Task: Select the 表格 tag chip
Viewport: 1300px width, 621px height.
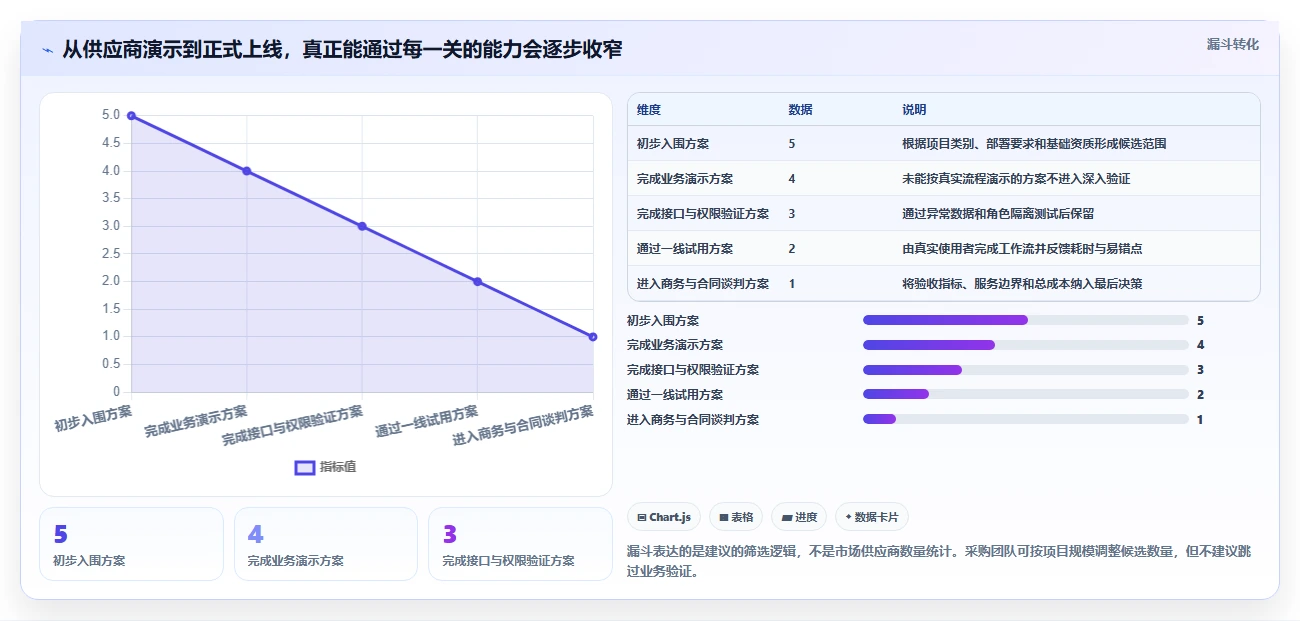Action: pyautogui.click(x=736, y=517)
